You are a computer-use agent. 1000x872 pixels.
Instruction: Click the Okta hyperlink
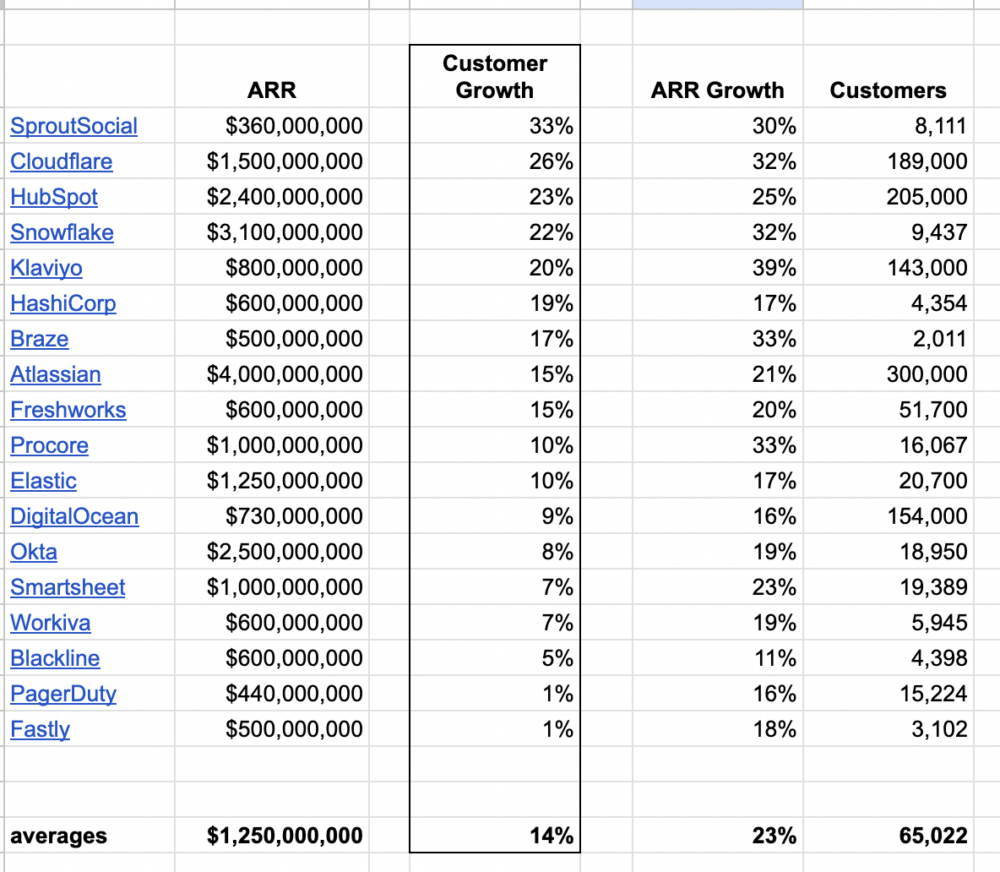[x=33, y=552]
